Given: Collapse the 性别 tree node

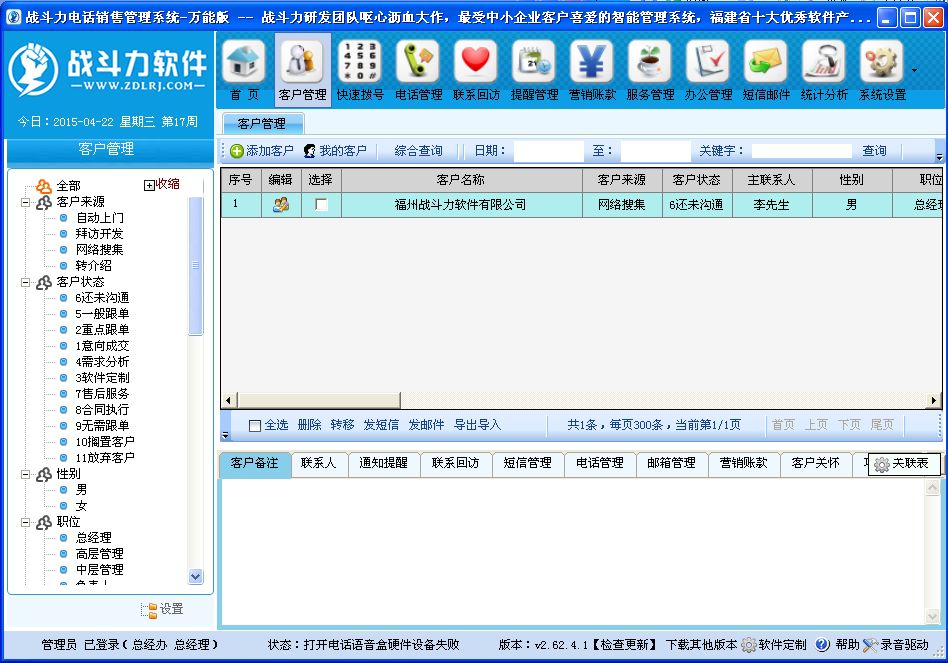Looking at the screenshot, I should coord(25,474).
